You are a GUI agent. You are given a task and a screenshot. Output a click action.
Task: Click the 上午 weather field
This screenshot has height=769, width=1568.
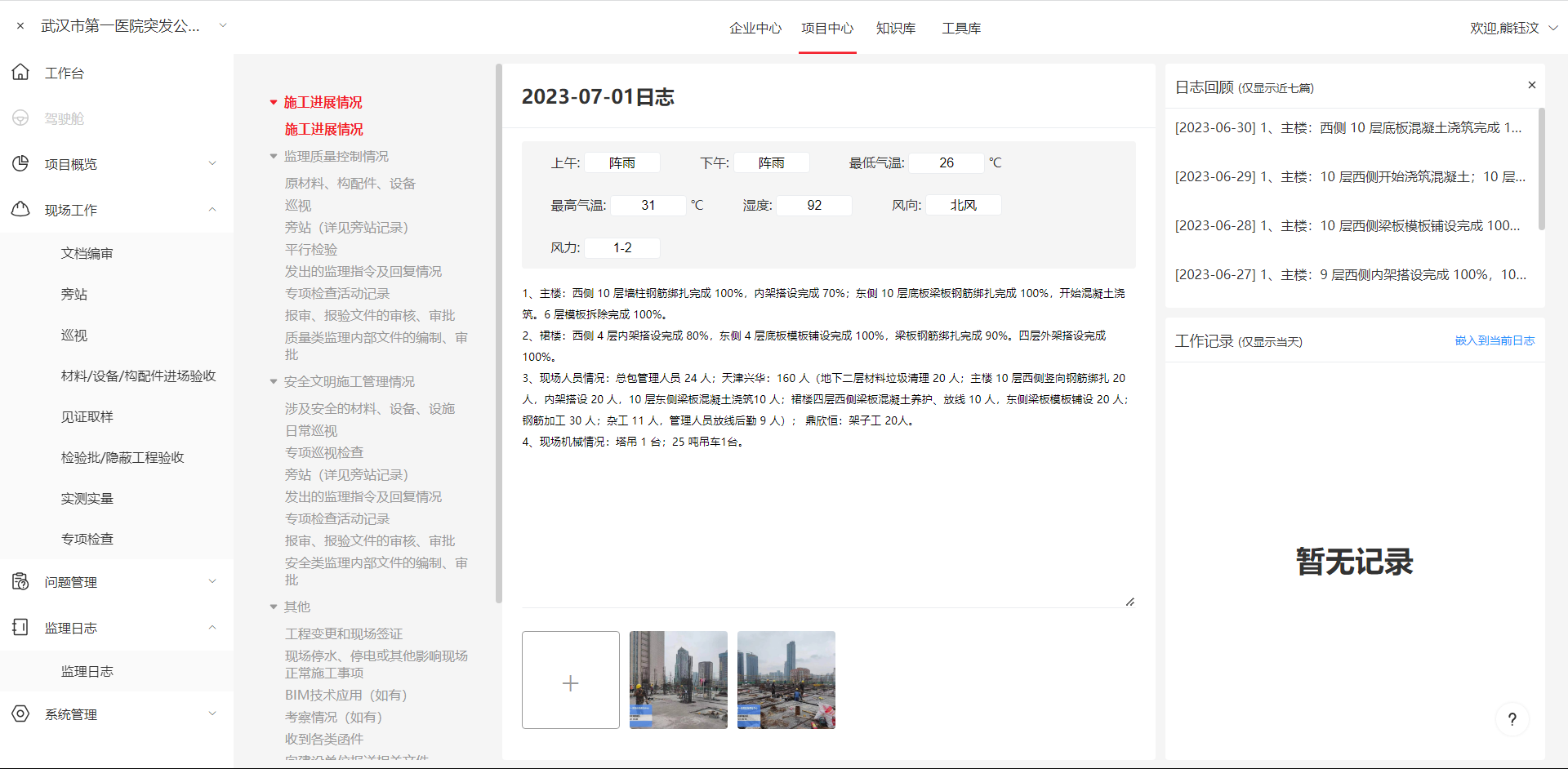(x=622, y=162)
